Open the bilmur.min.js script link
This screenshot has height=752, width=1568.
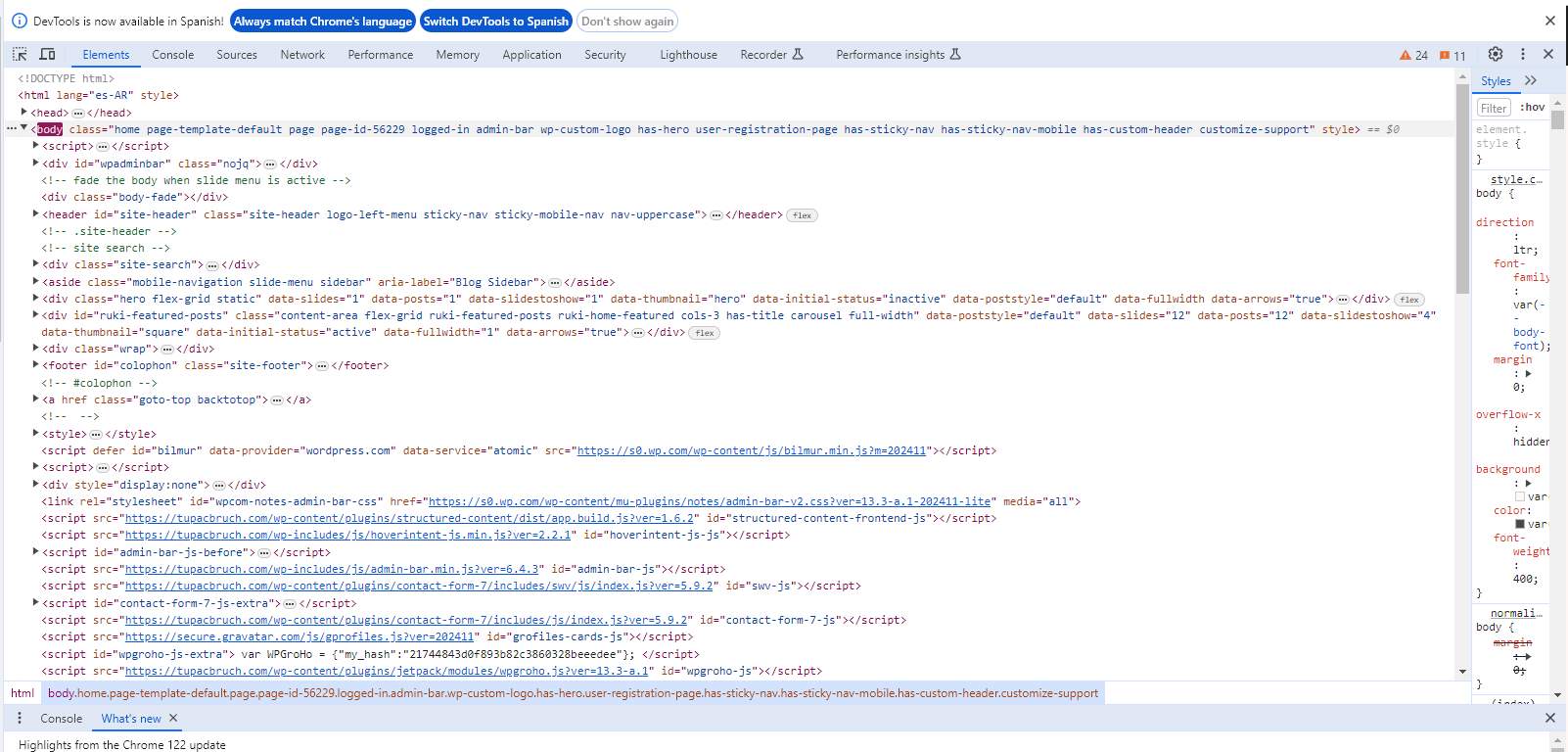coord(751,450)
